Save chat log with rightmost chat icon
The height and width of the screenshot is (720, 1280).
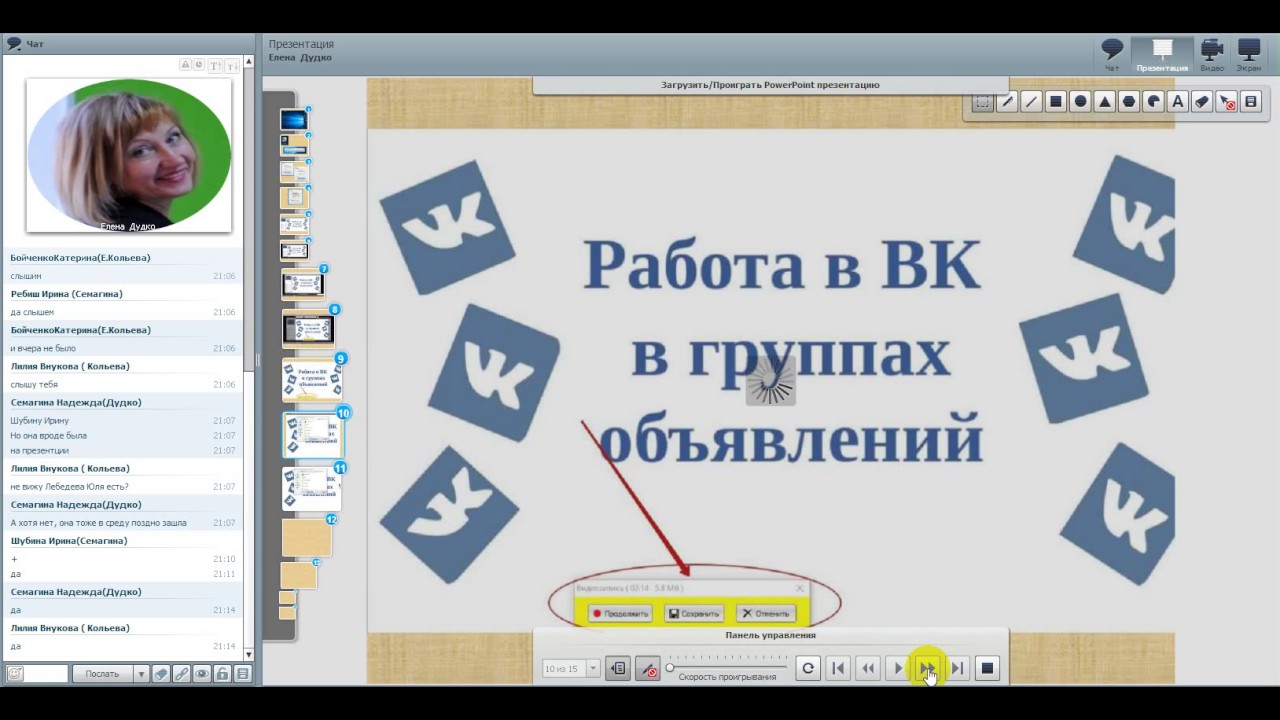click(x=242, y=674)
